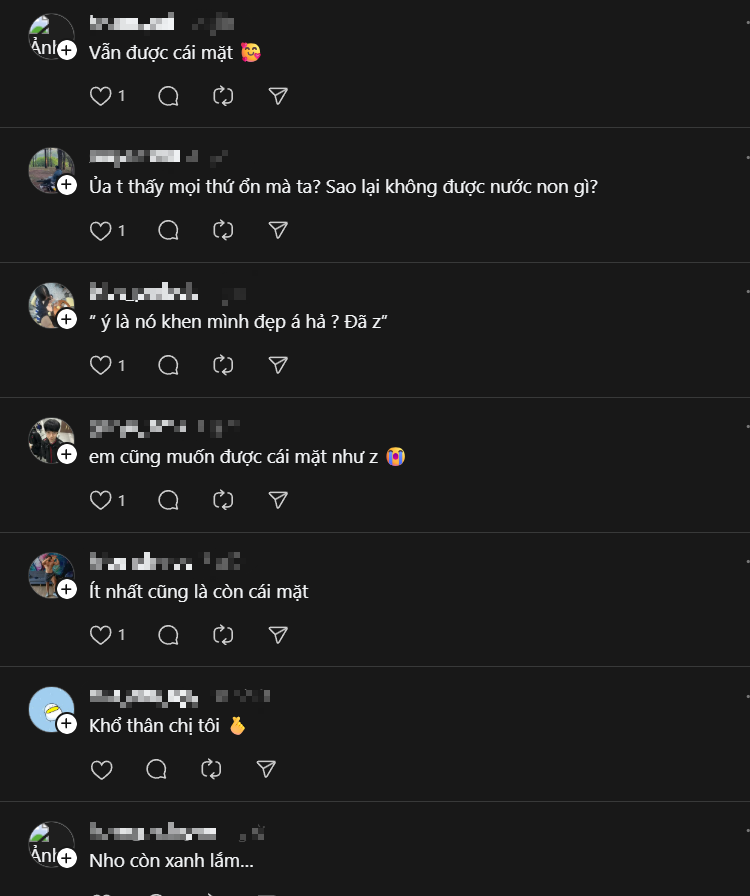The height and width of the screenshot is (896, 750).
Task: Reply to "em cũng muốn được cái mặt" comment
Action: point(169,499)
